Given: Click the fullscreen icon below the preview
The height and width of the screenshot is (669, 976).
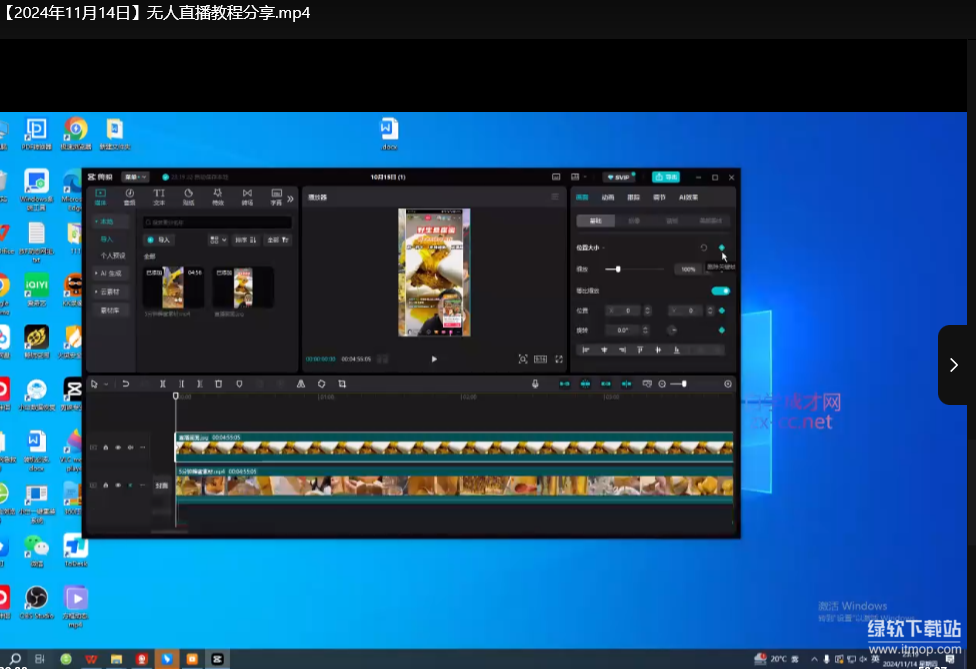Looking at the screenshot, I should [x=559, y=359].
